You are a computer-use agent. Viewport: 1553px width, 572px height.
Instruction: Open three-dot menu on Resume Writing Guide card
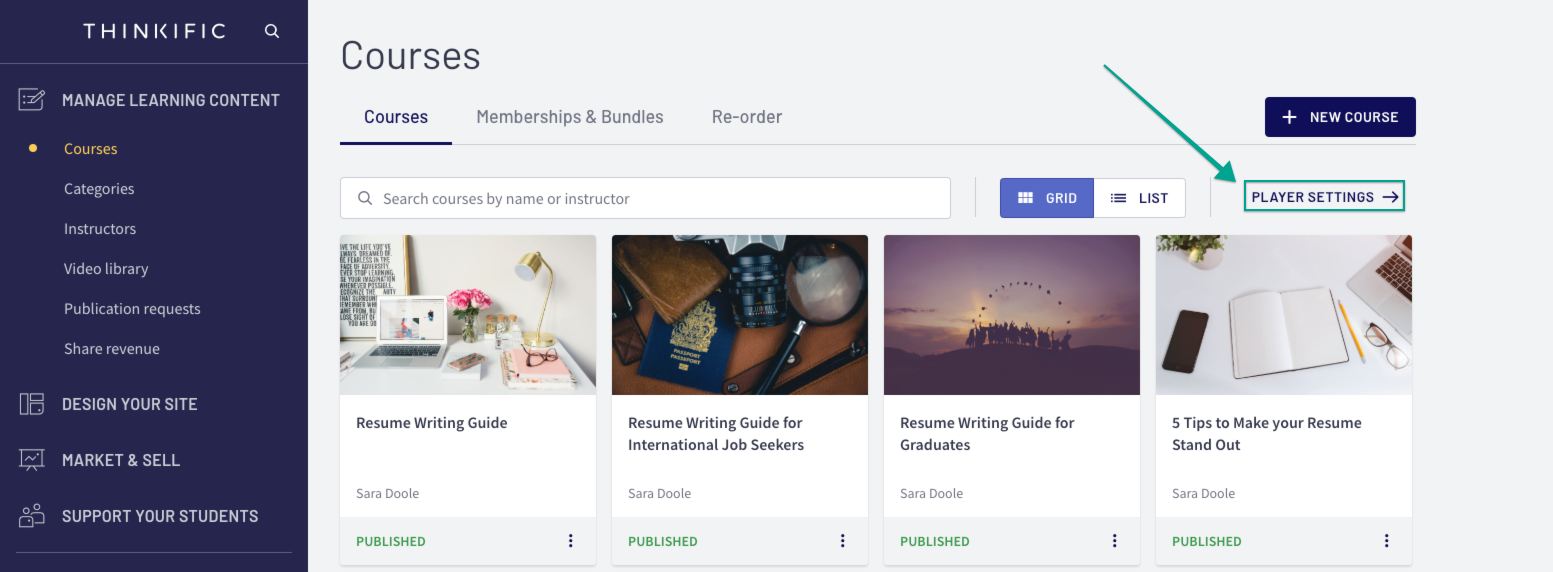(x=571, y=541)
